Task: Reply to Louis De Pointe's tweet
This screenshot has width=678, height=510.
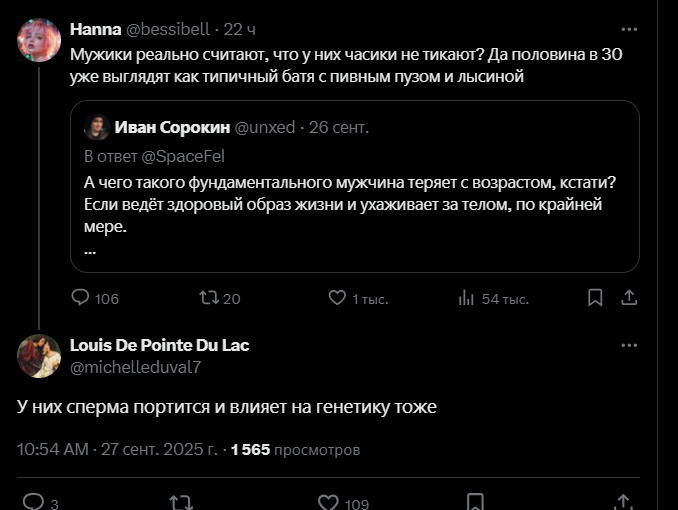Action: click(33, 502)
